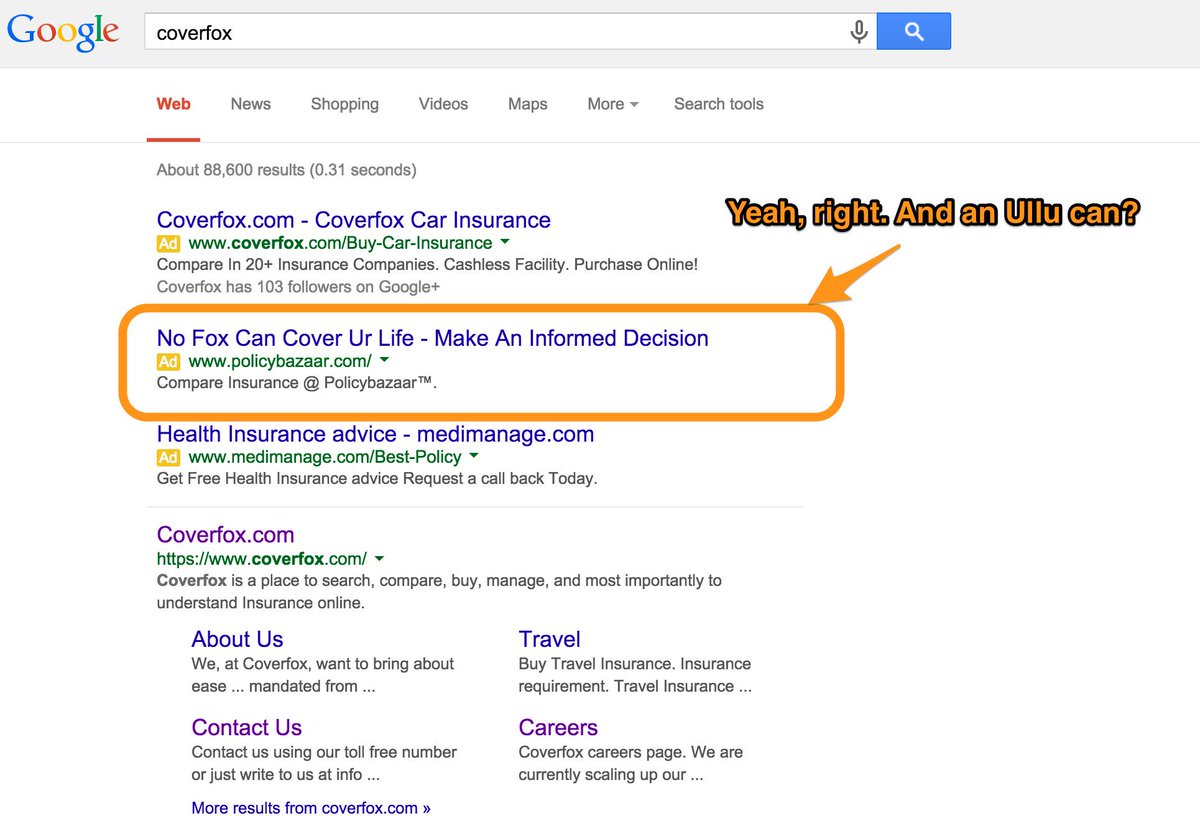Image resolution: width=1200 pixels, height=836 pixels.
Task: Open the Contact Us sitelink
Action: (x=246, y=727)
